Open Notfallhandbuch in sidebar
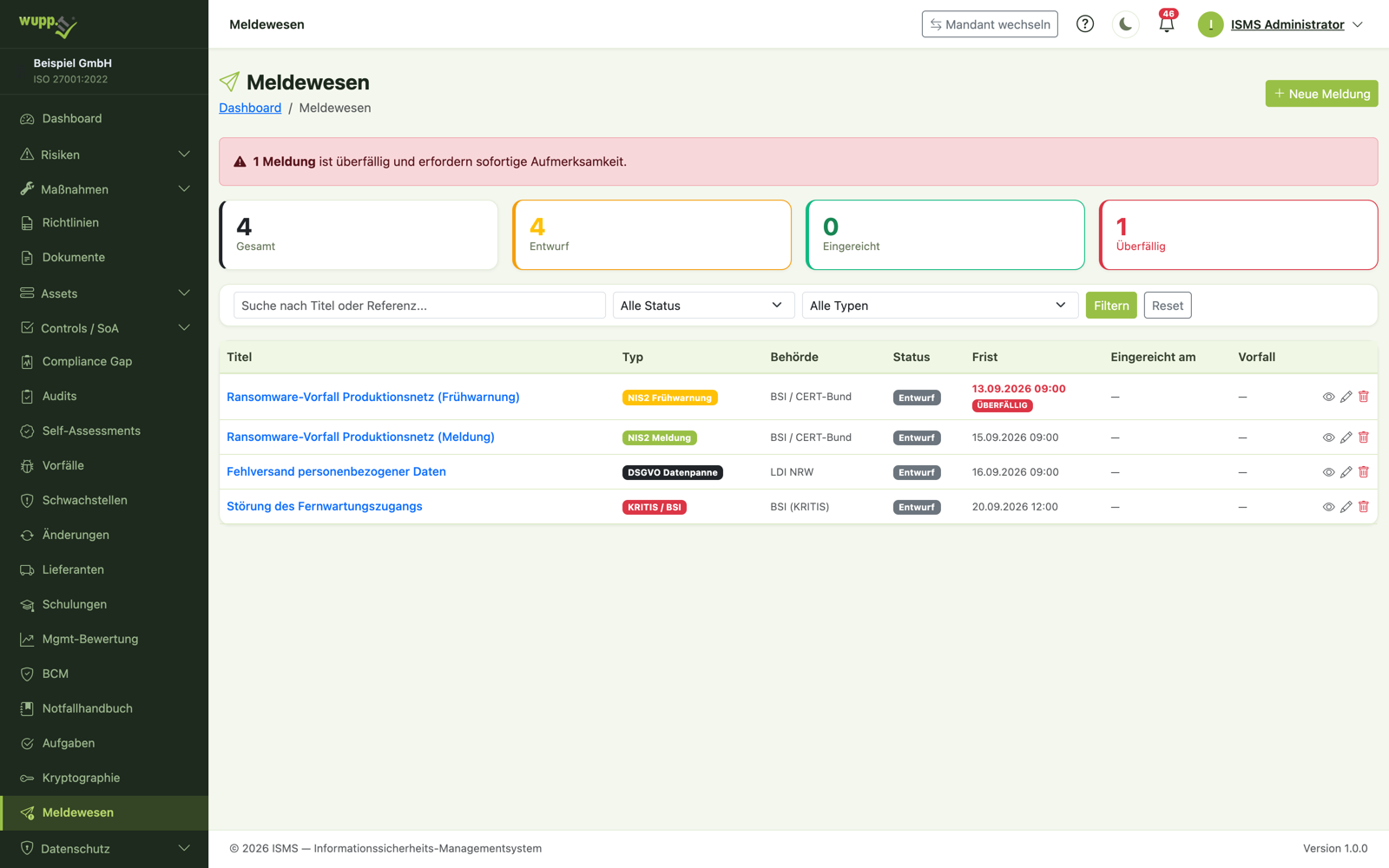 (104, 708)
